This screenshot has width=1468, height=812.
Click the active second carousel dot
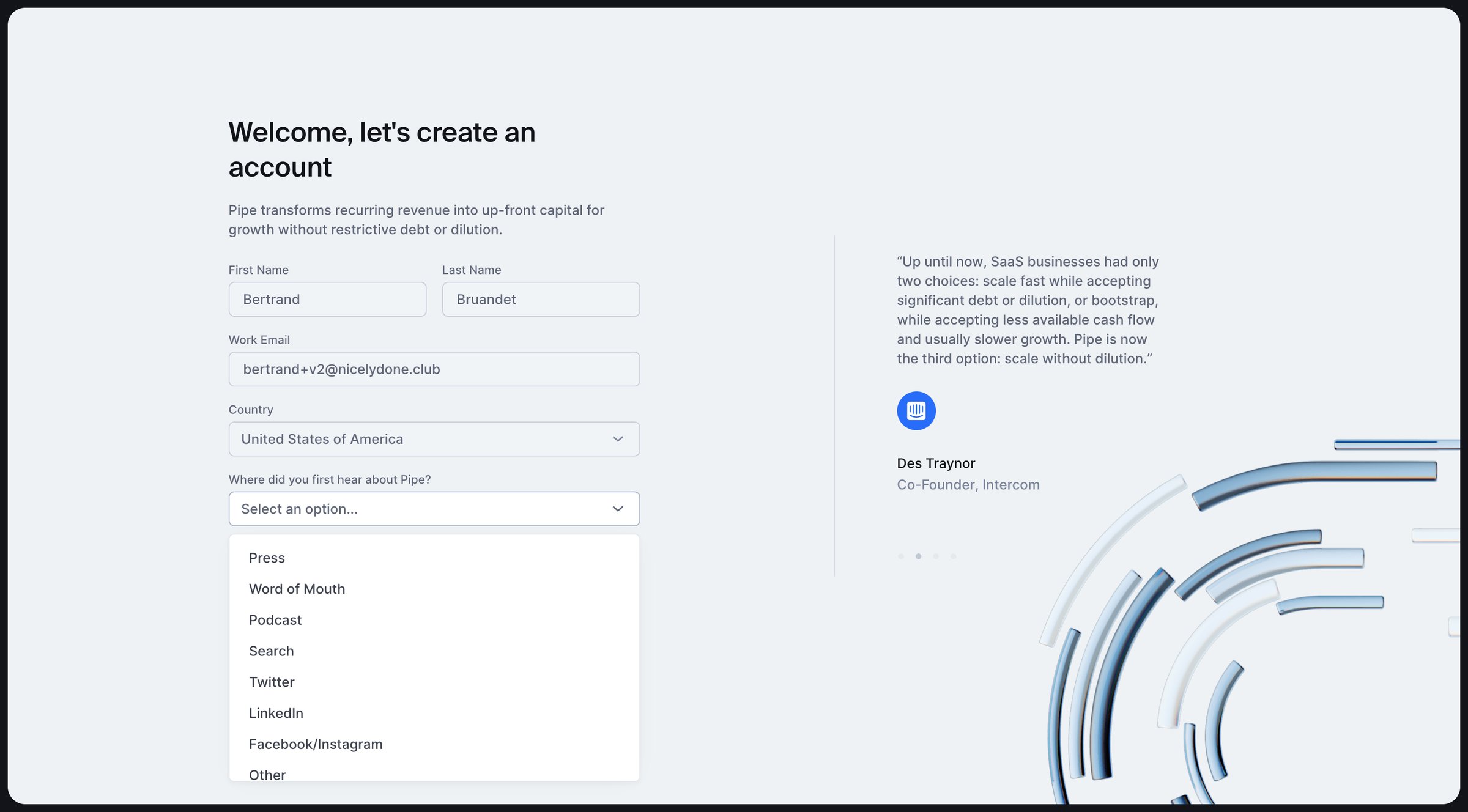(x=918, y=556)
